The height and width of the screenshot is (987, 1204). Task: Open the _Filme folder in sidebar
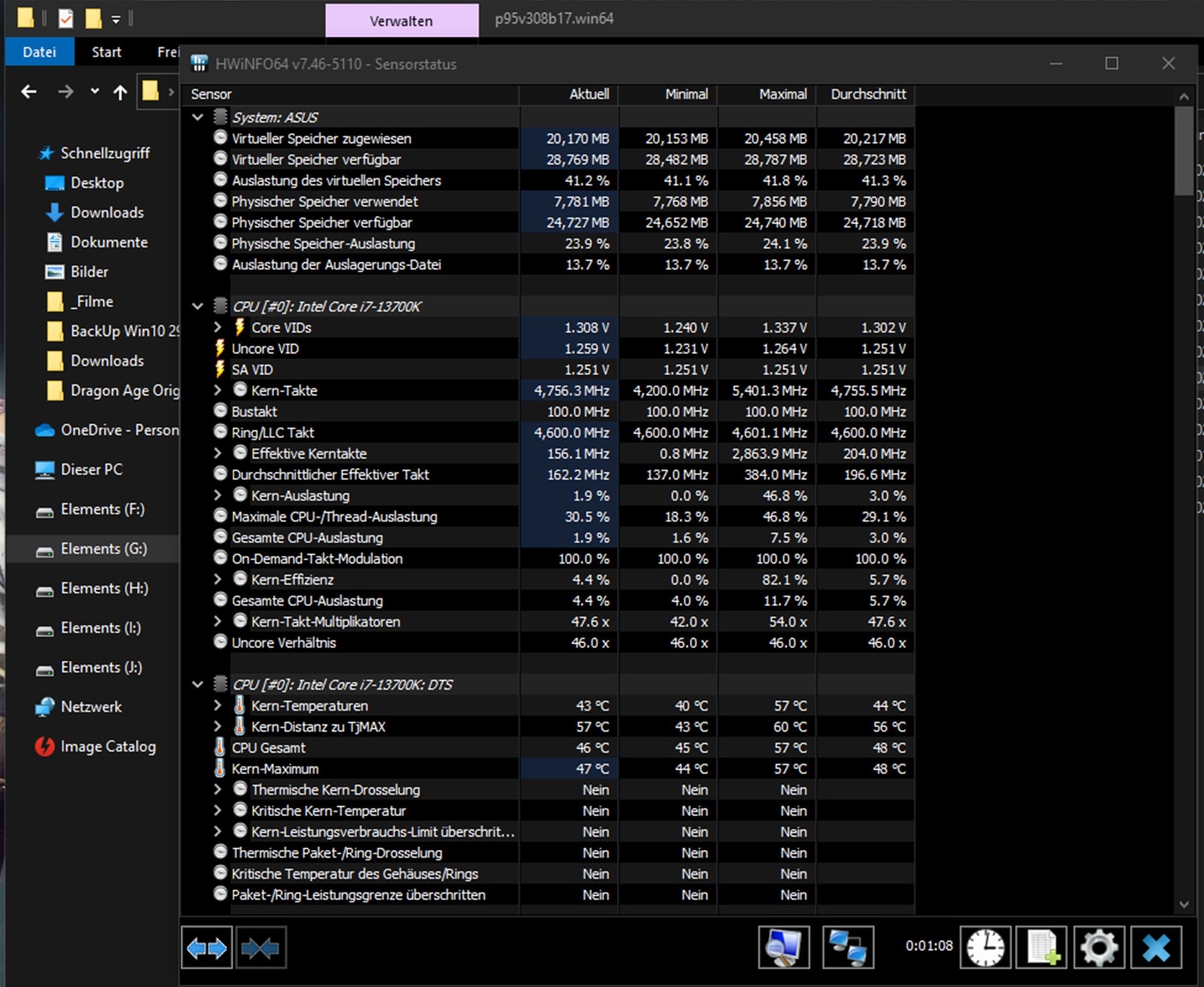click(x=91, y=301)
